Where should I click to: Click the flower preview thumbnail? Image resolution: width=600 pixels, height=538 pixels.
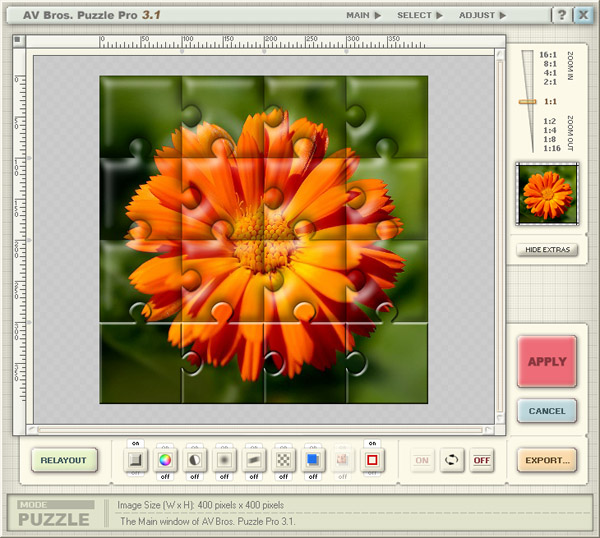(547, 192)
